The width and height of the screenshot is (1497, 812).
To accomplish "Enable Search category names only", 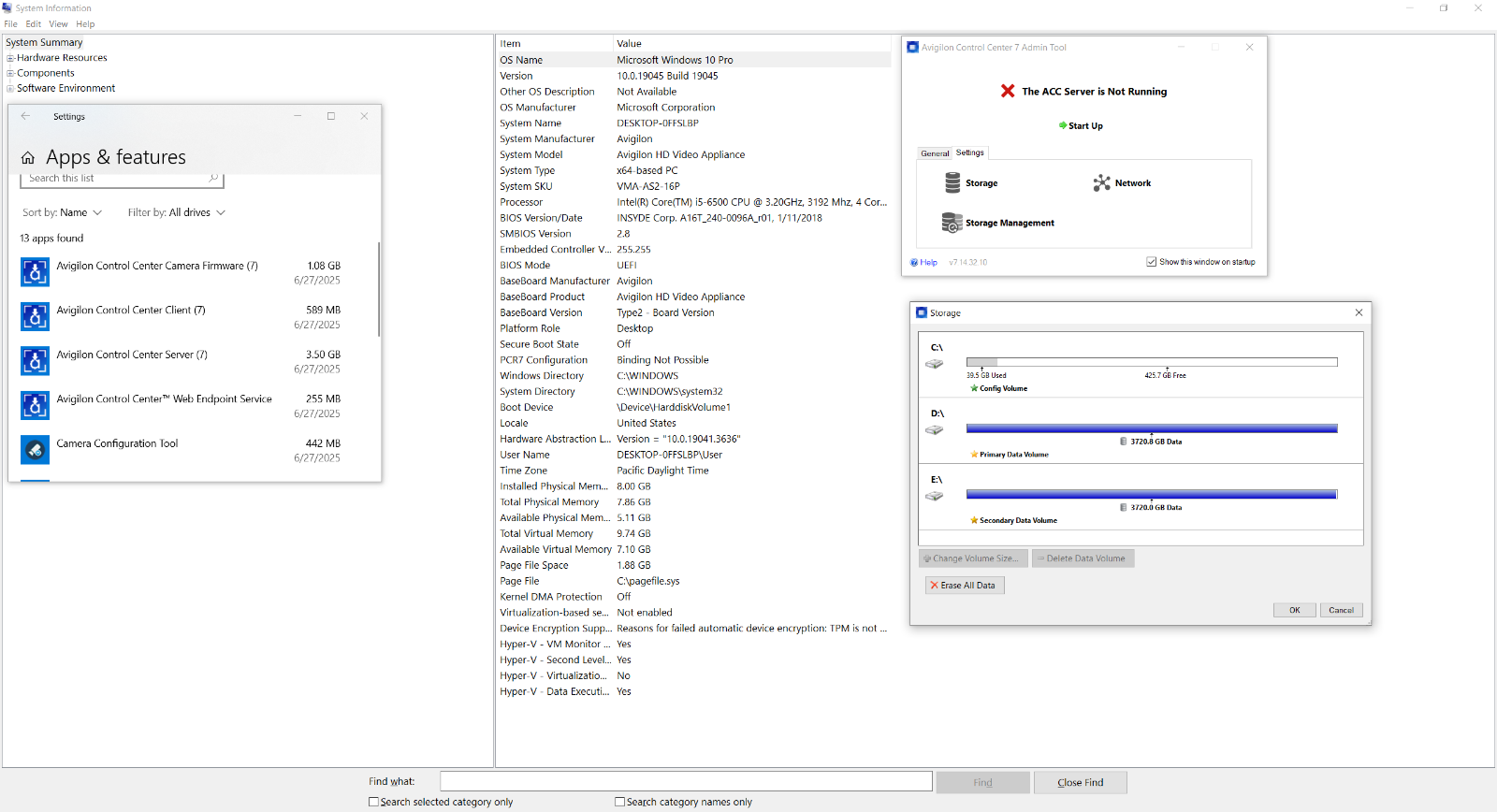I will pos(619,802).
